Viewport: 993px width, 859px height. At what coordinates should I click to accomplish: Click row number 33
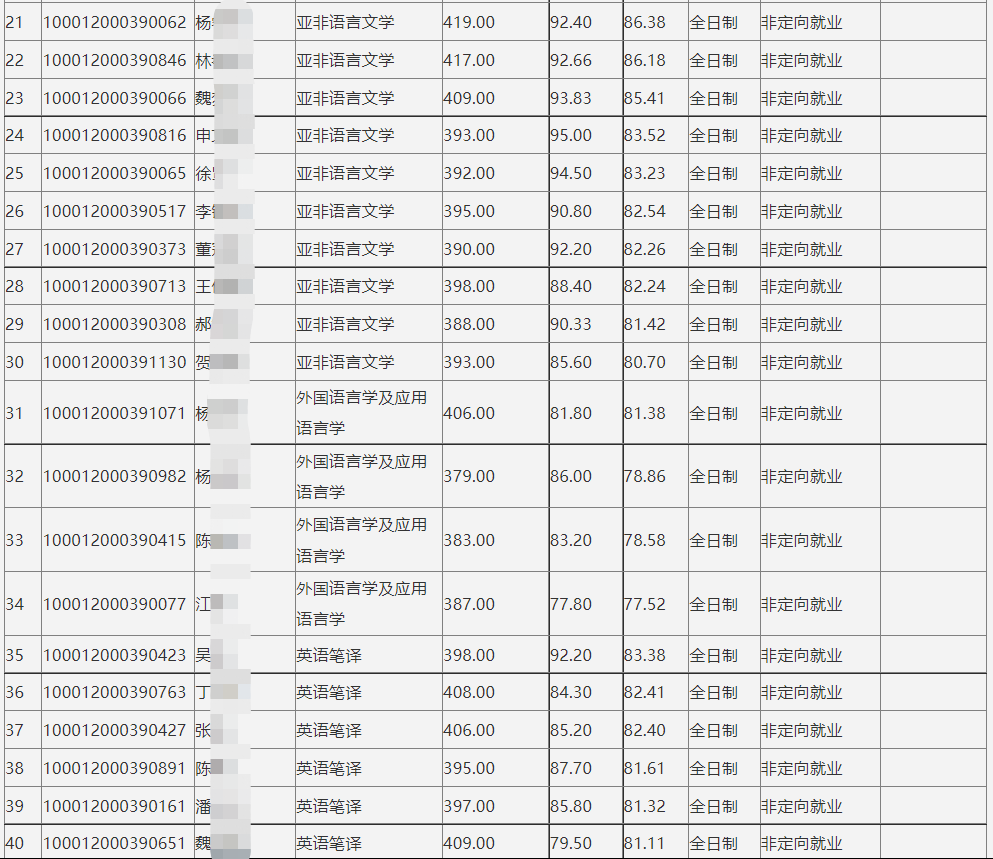tap(15, 540)
